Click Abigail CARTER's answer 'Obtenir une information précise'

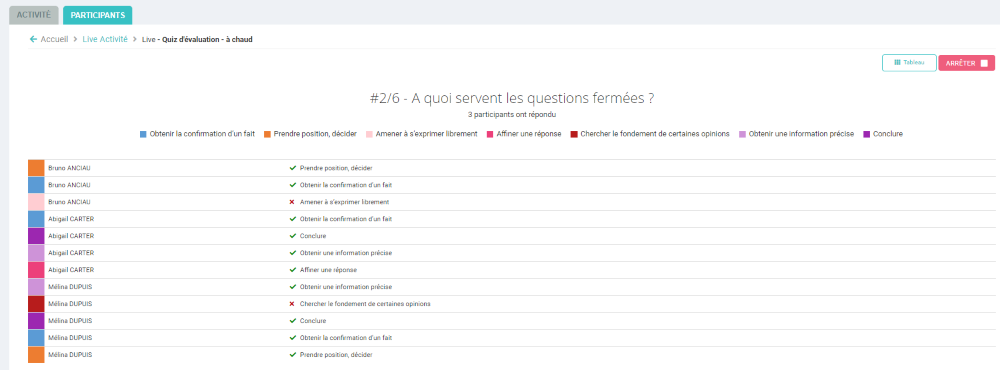pos(346,253)
